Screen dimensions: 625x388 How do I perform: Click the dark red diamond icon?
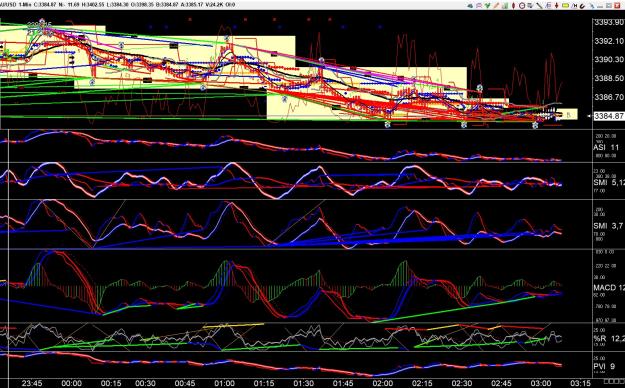point(513,6)
